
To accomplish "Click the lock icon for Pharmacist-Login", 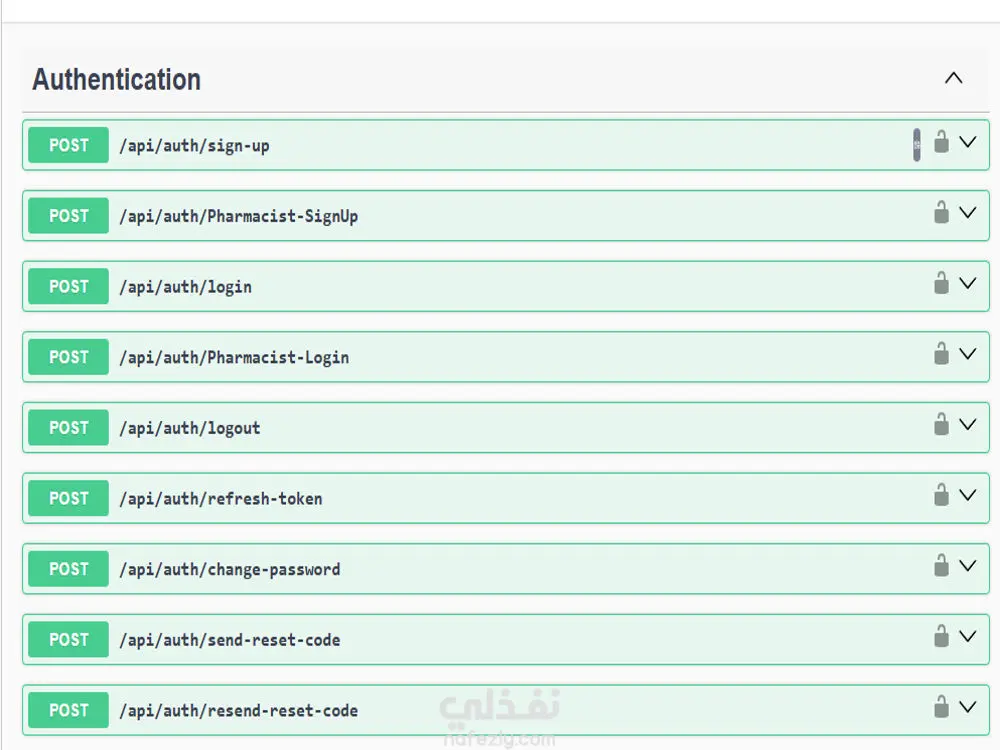I will tap(941, 353).
